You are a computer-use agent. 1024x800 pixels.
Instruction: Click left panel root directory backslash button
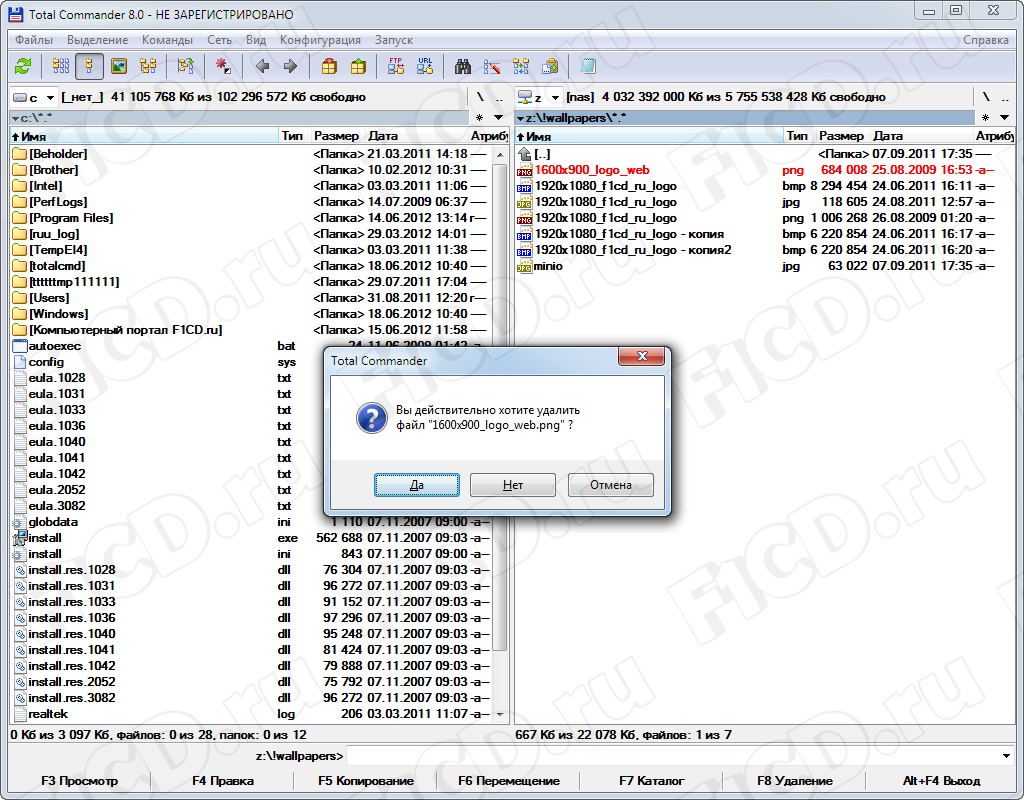pyautogui.click(x=480, y=97)
